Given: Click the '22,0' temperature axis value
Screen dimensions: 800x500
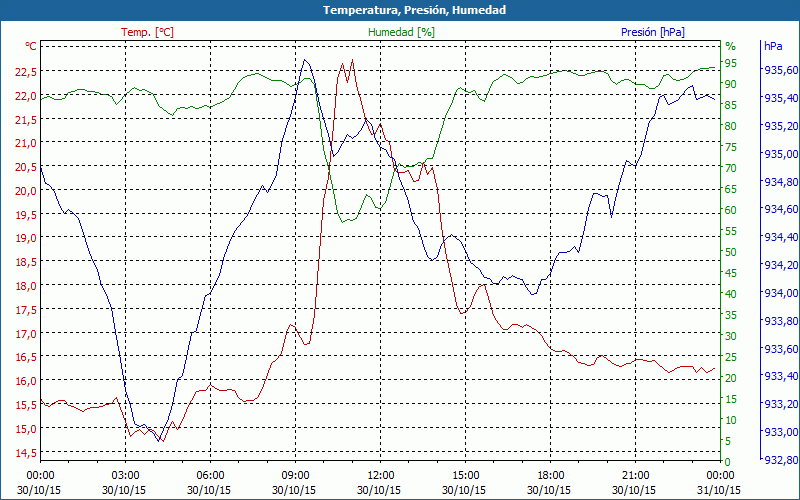Looking at the screenshot, I should (26, 96).
